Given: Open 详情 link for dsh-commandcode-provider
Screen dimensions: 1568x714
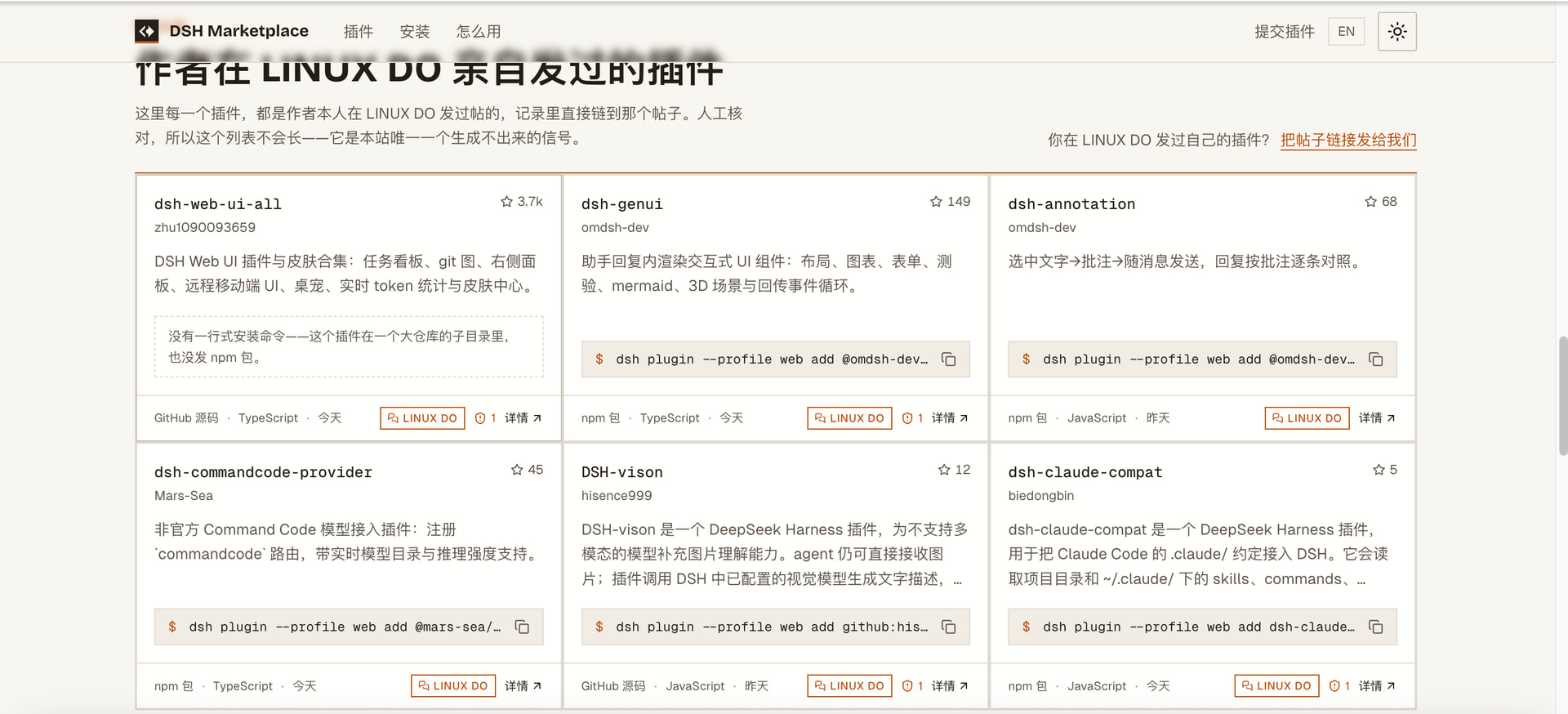Looking at the screenshot, I should (523, 685).
